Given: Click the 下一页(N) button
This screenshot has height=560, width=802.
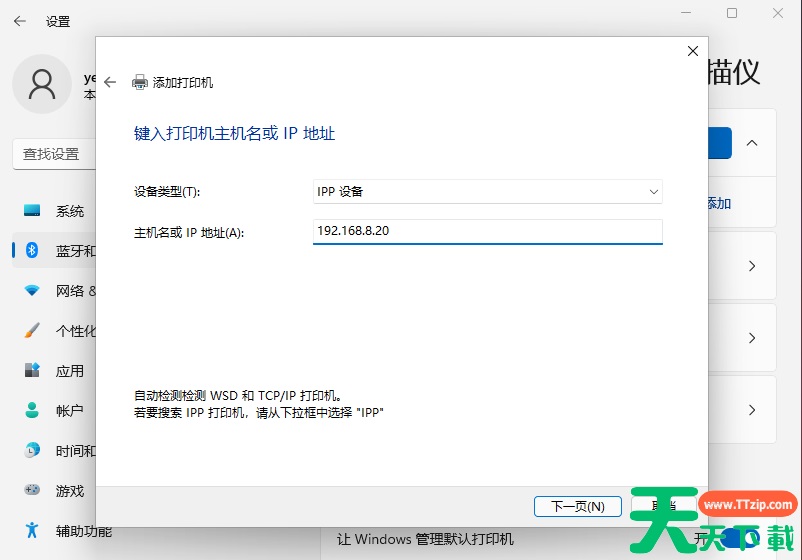Looking at the screenshot, I should pos(577,506).
